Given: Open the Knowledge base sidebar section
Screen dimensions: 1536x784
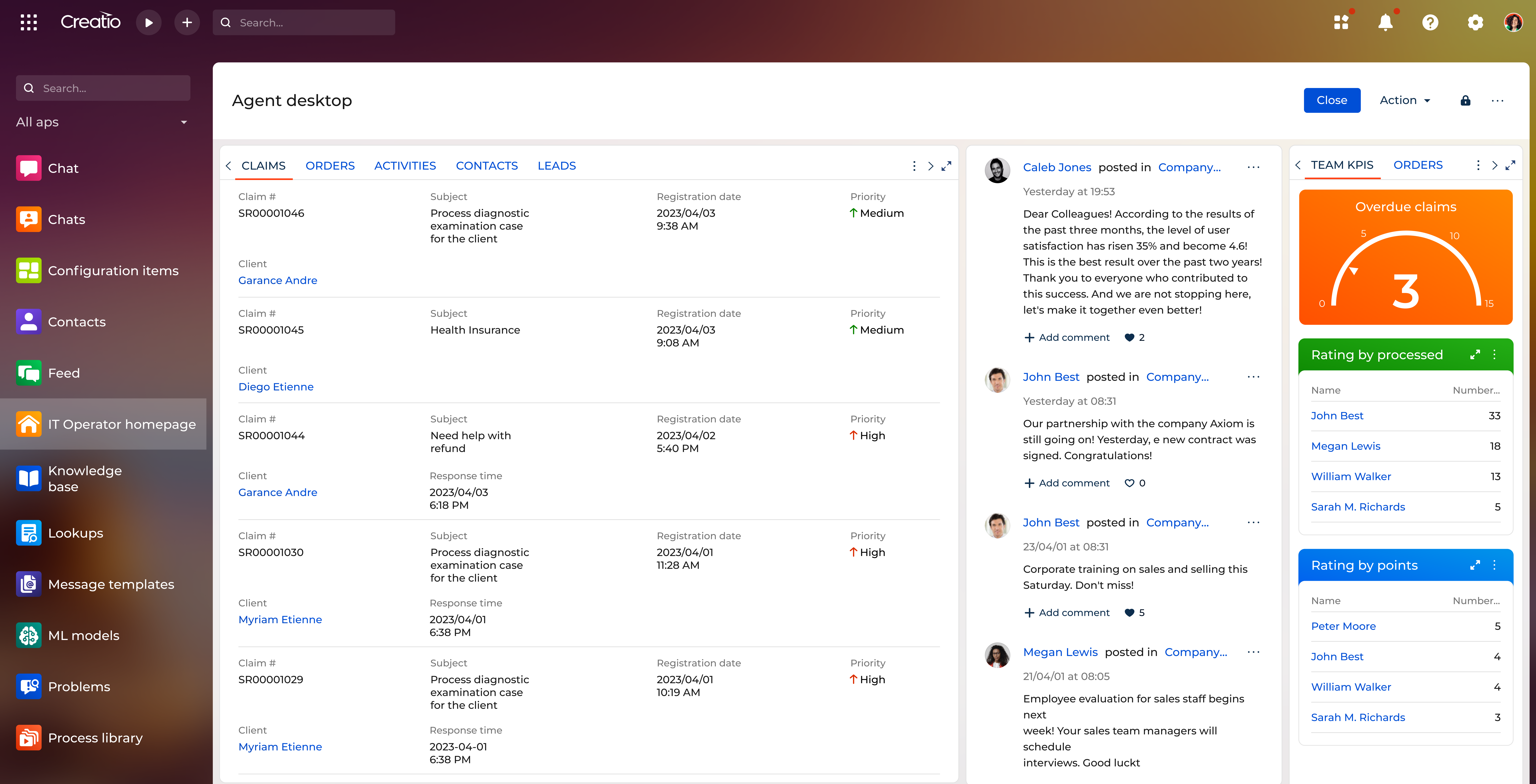Looking at the screenshot, I should click(x=85, y=478).
